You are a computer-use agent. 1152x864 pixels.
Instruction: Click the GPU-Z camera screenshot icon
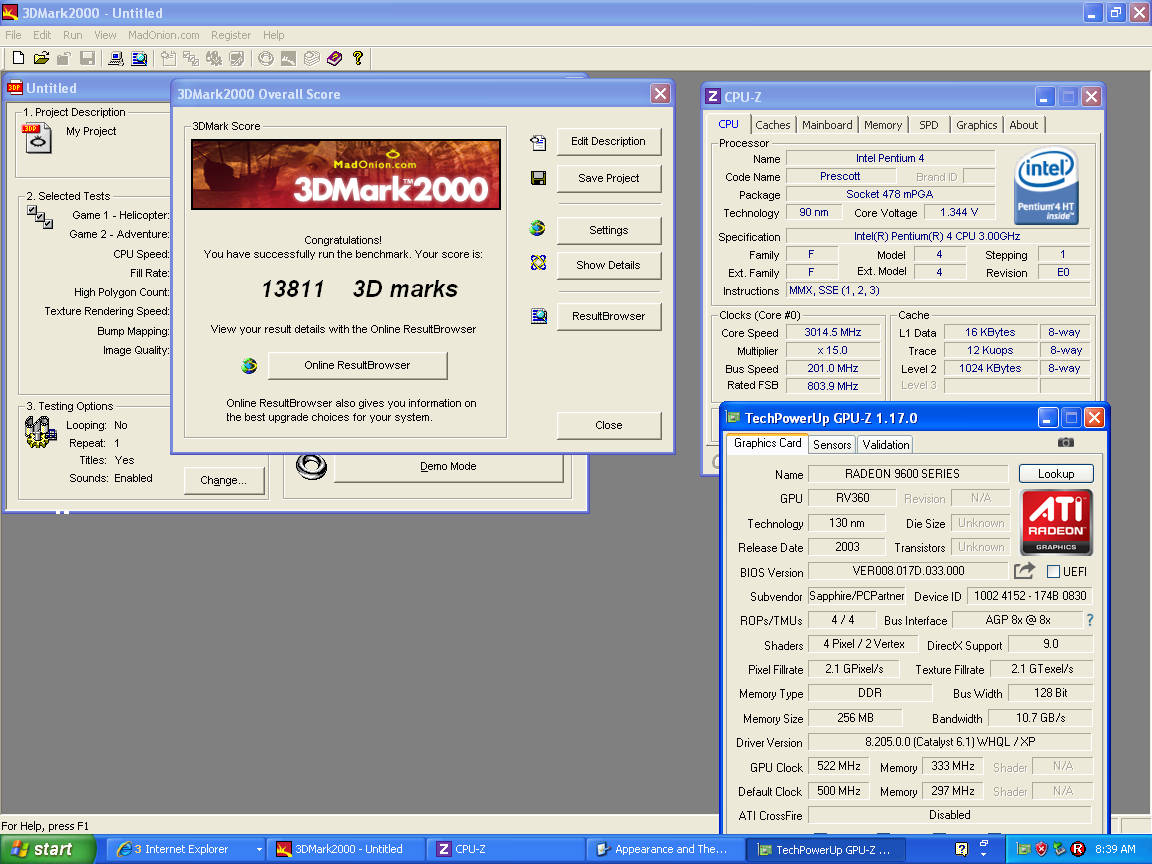(1066, 442)
